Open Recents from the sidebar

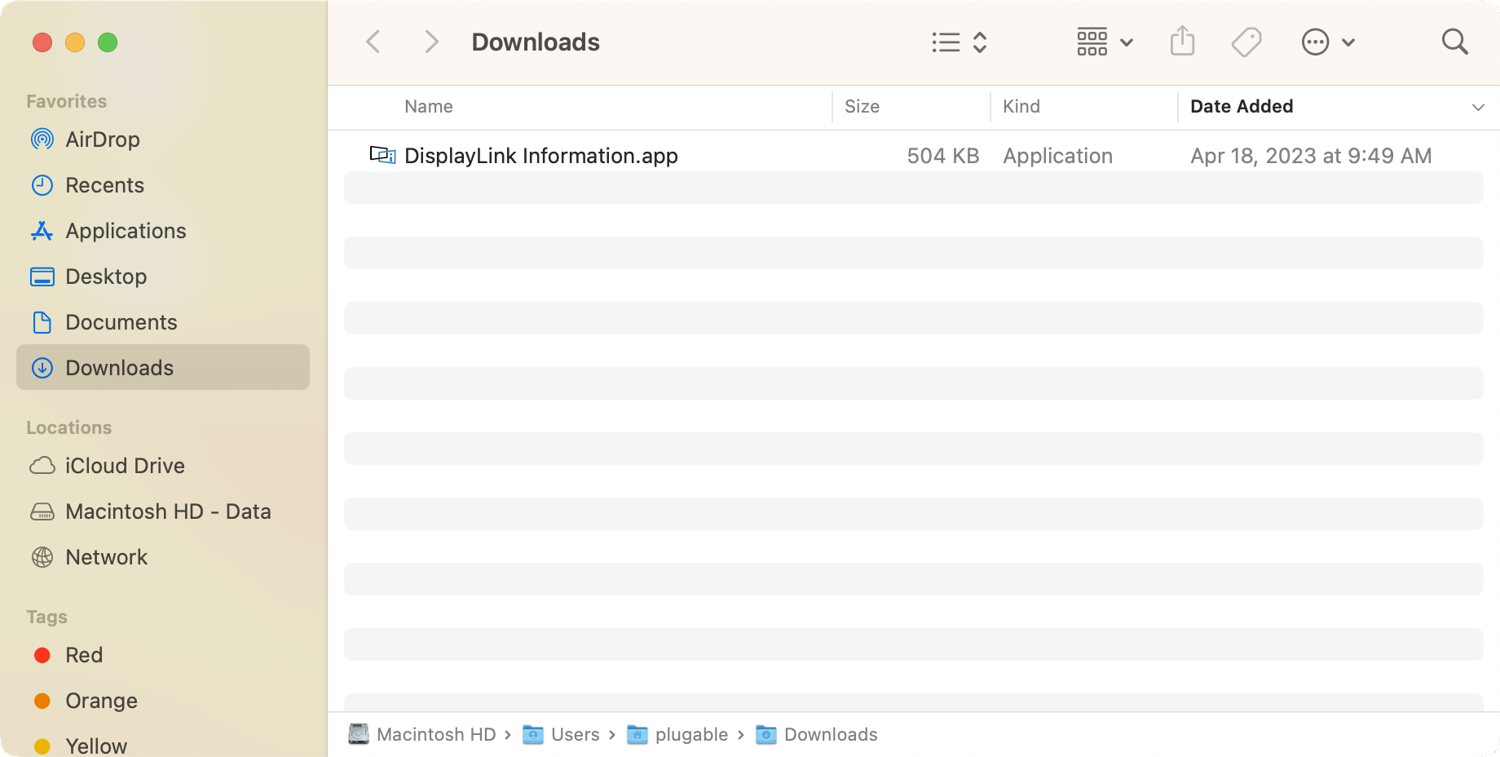(104, 185)
